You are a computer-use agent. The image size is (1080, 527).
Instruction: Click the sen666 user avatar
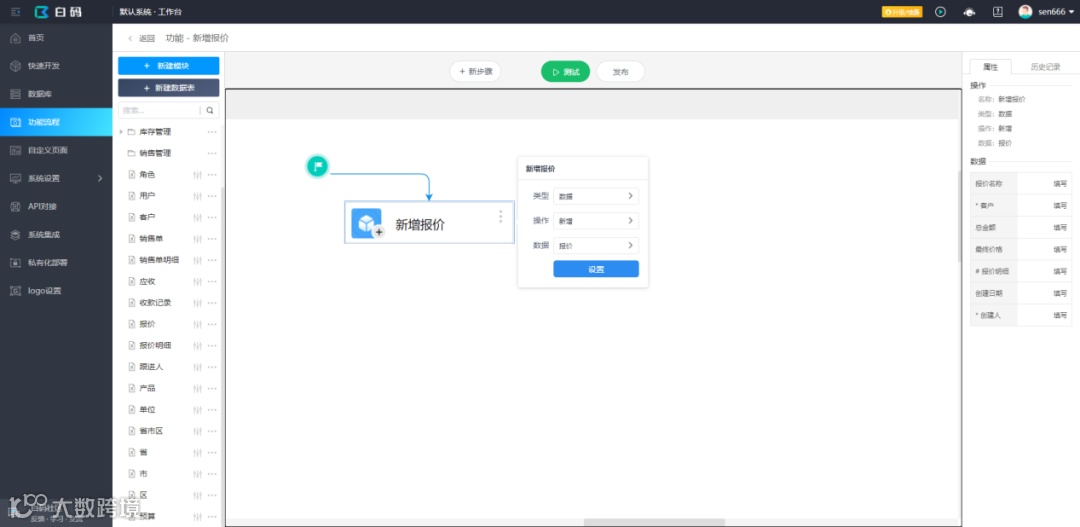1026,12
